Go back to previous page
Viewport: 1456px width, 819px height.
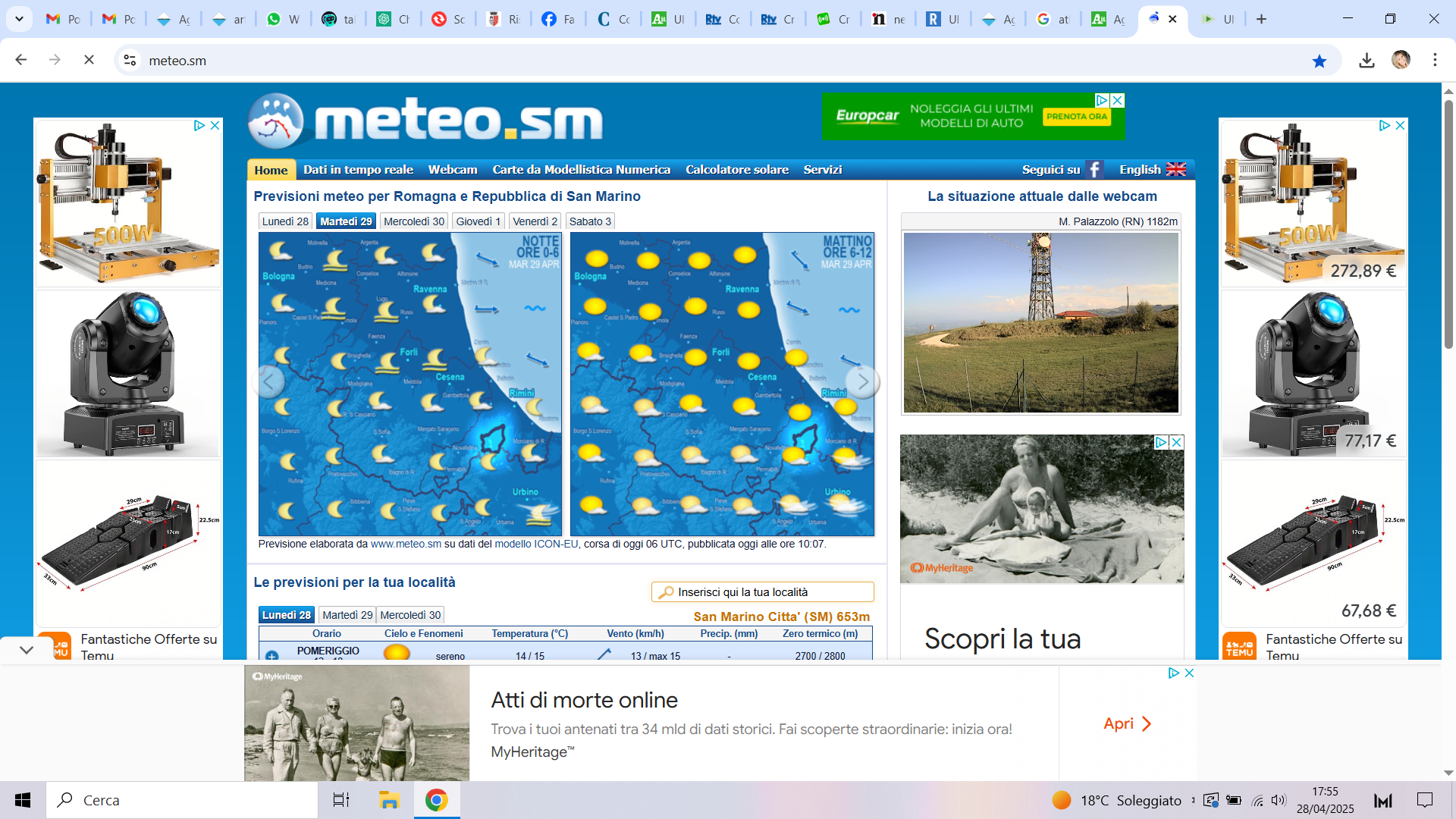pos(21,60)
